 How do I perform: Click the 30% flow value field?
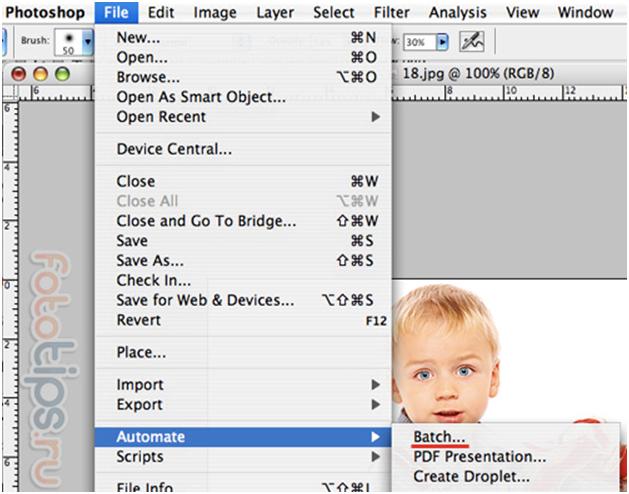(x=419, y=43)
